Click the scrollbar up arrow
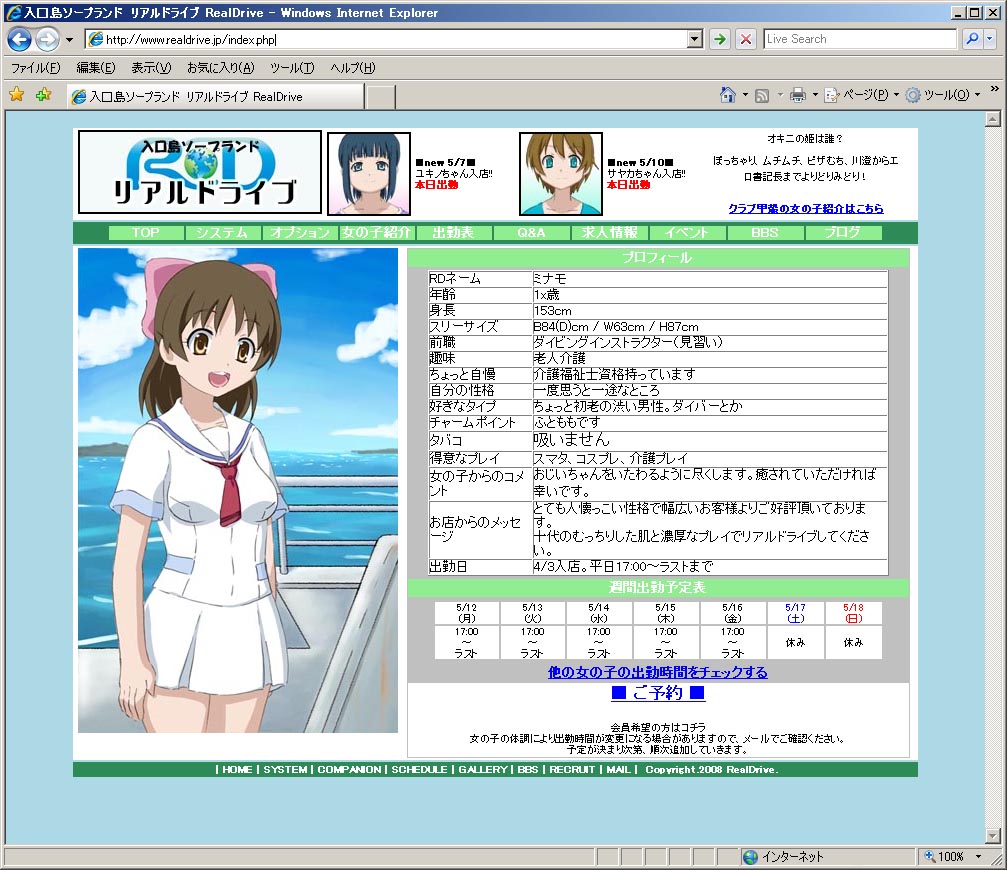The height and width of the screenshot is (870, 1007). click(993, 119)
